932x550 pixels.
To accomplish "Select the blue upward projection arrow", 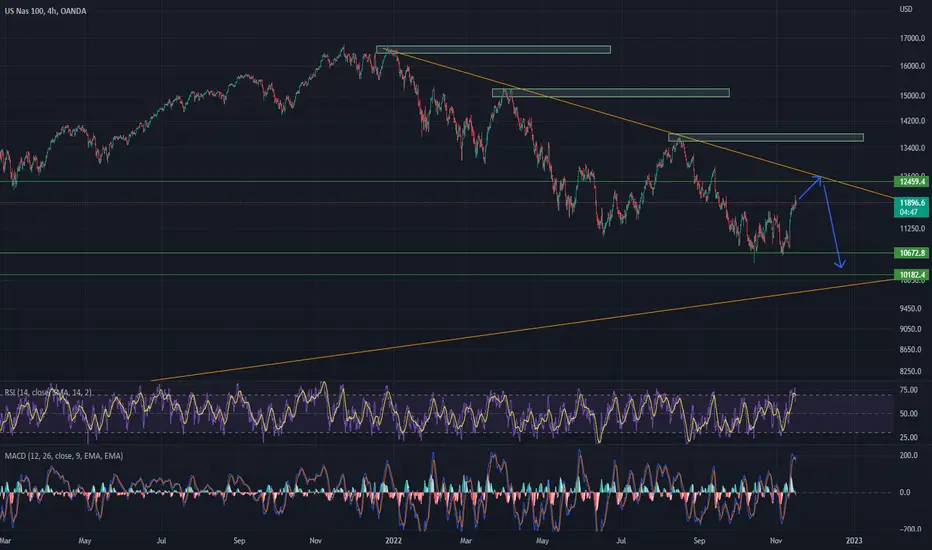I will point(810,188).
